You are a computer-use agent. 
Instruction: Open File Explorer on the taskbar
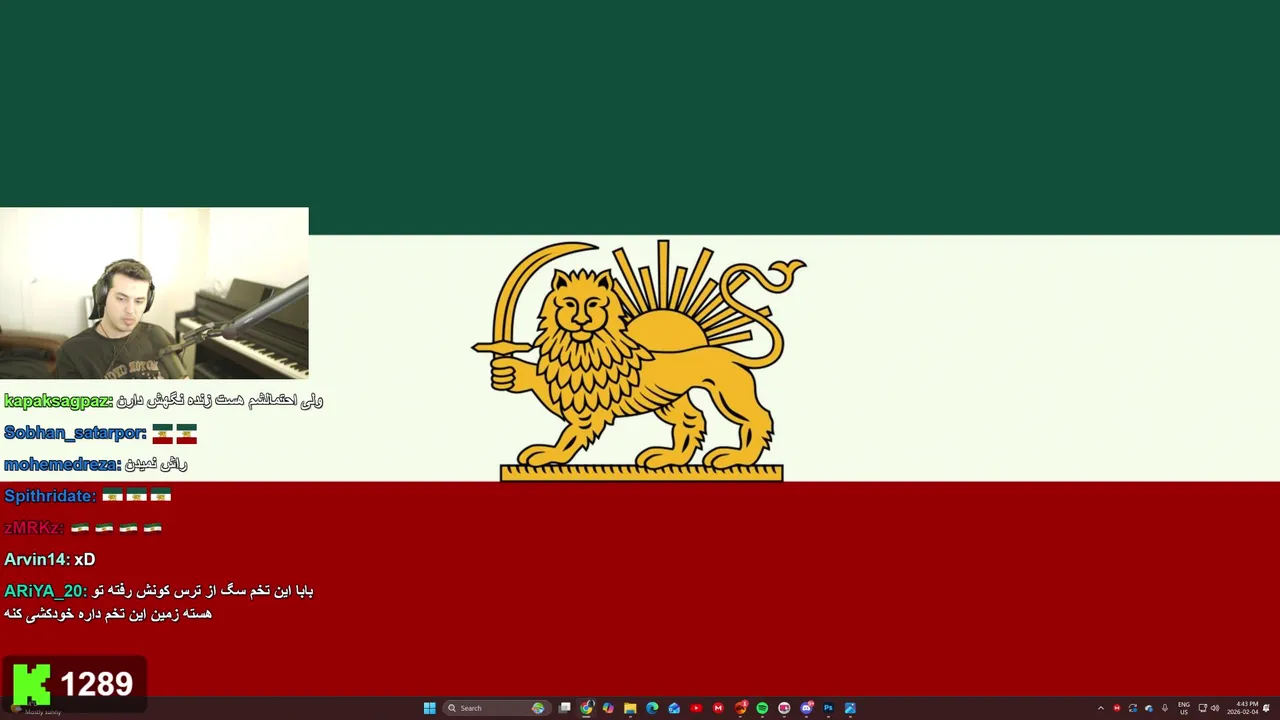click(x=630, y=708)
